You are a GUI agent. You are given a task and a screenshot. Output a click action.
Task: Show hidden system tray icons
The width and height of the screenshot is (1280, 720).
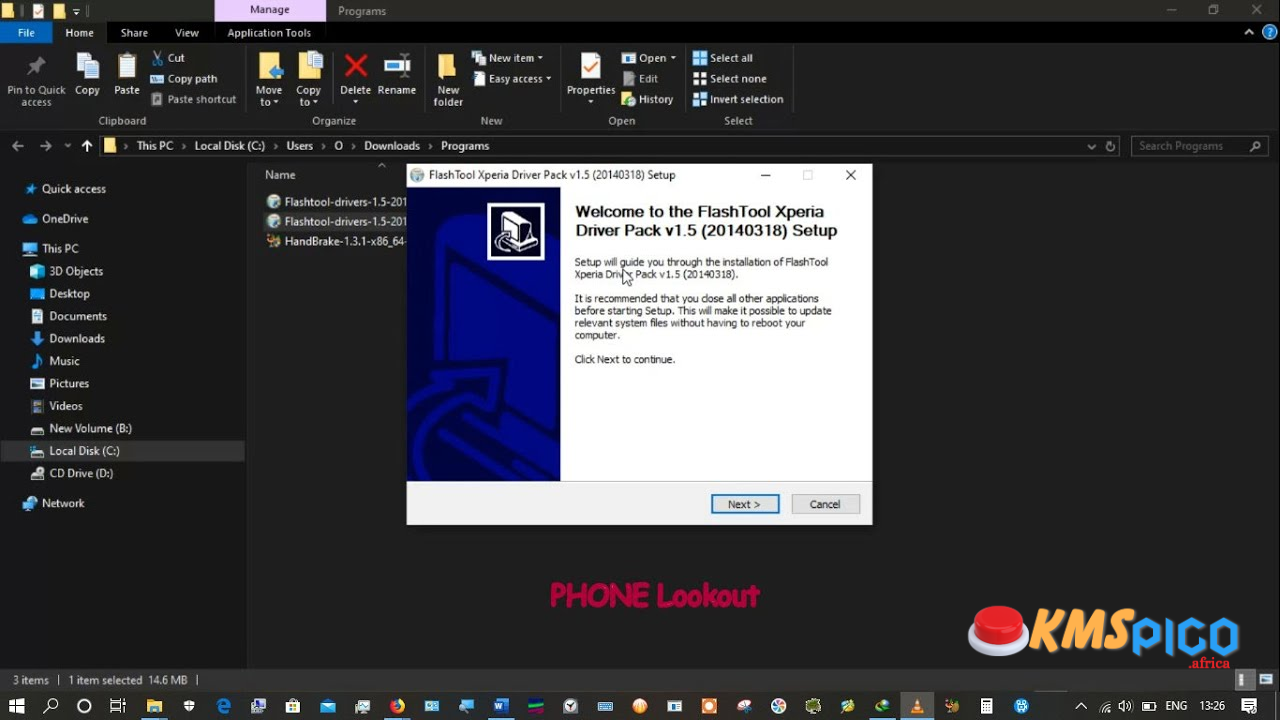coord(1081,706)
